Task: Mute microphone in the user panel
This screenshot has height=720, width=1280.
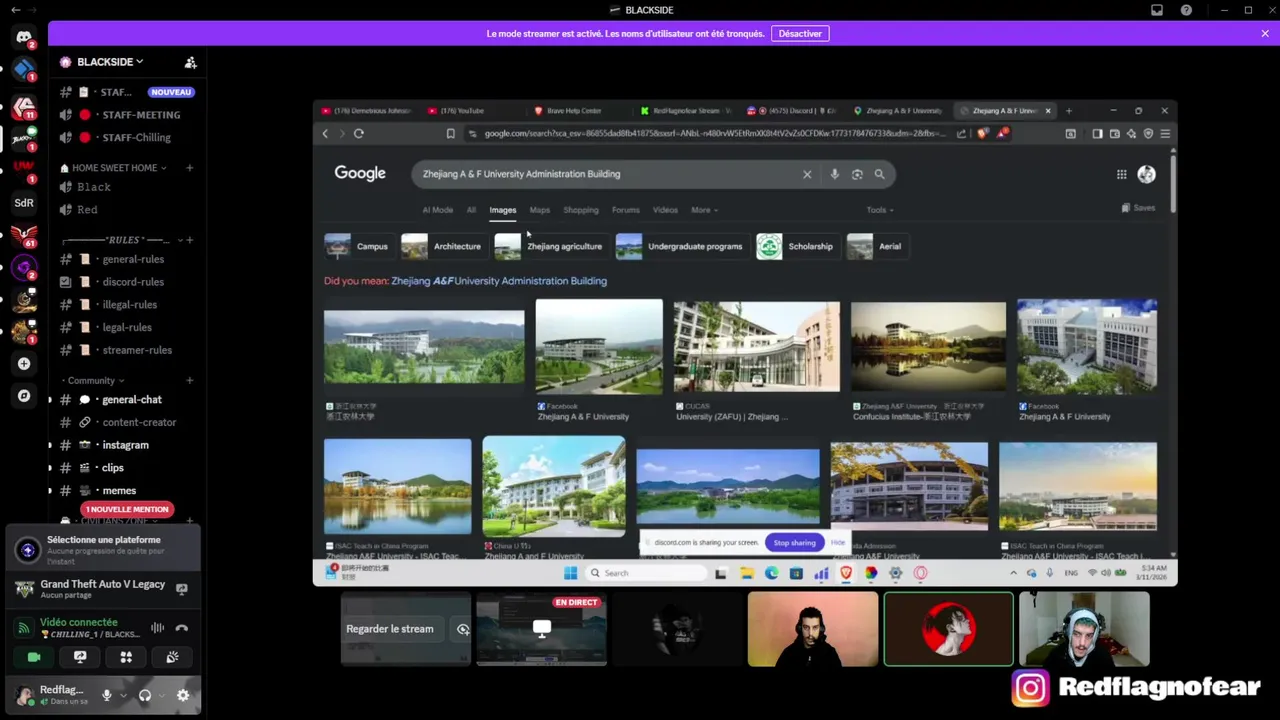Action: click(106, 695)
